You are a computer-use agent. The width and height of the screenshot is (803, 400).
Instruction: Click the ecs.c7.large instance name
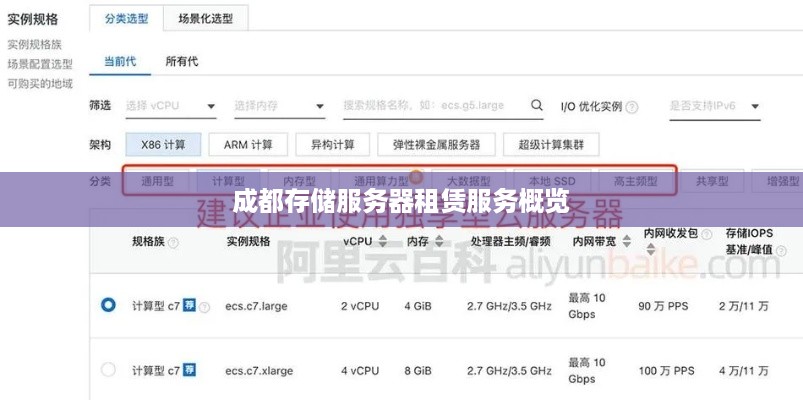point(256,306)
